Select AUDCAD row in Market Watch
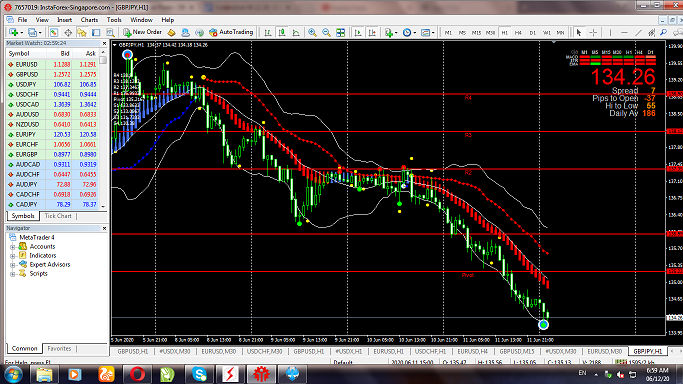 [53, 165]
